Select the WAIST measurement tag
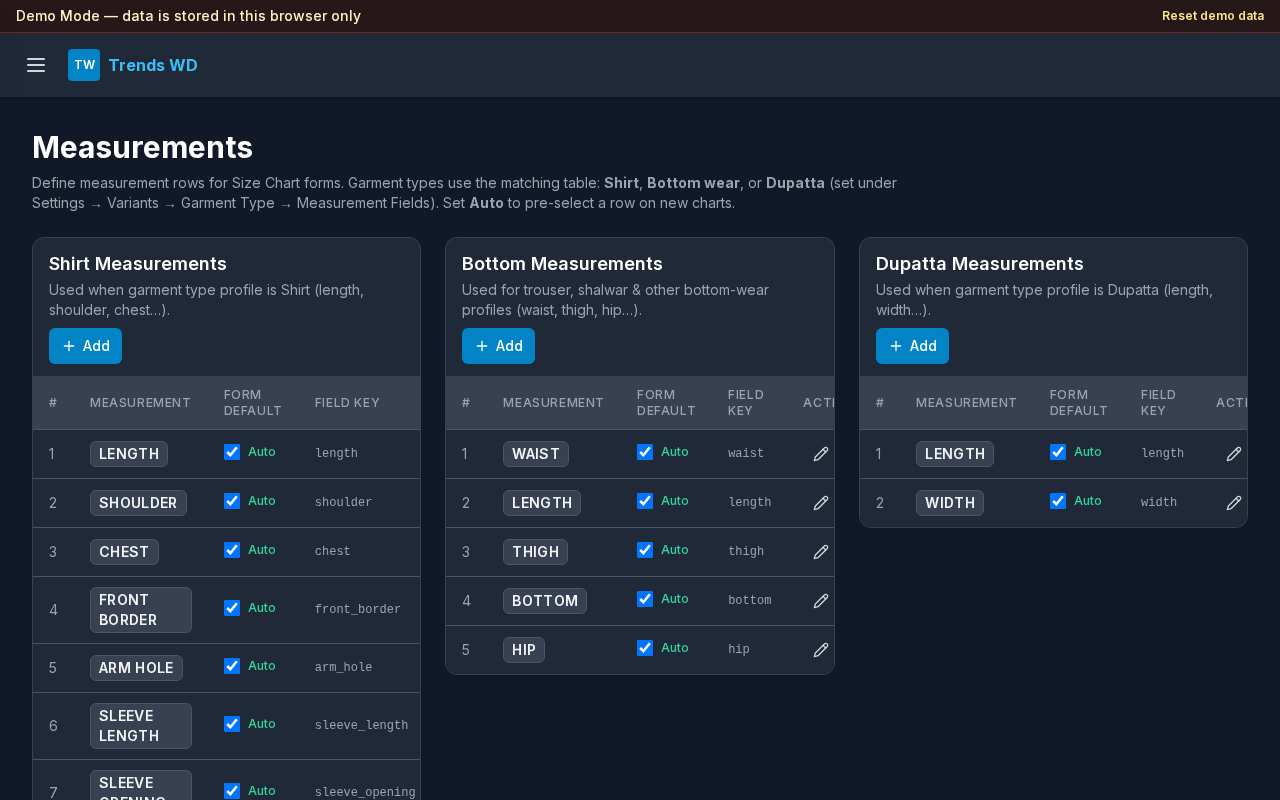The height and width of the screenshot is (800, 1280). click(536, 454)
